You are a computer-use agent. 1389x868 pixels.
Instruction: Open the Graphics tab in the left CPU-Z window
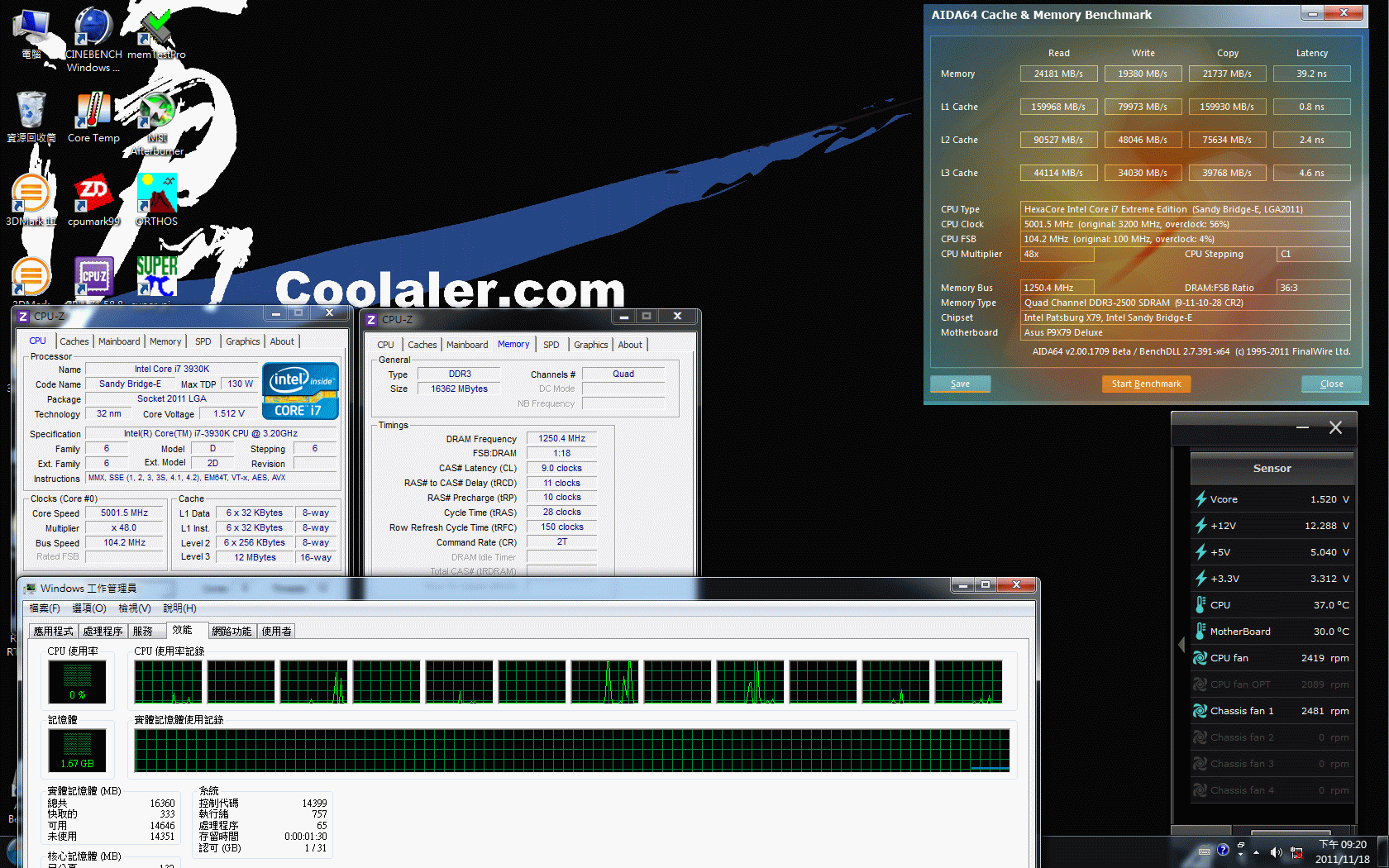243,341
